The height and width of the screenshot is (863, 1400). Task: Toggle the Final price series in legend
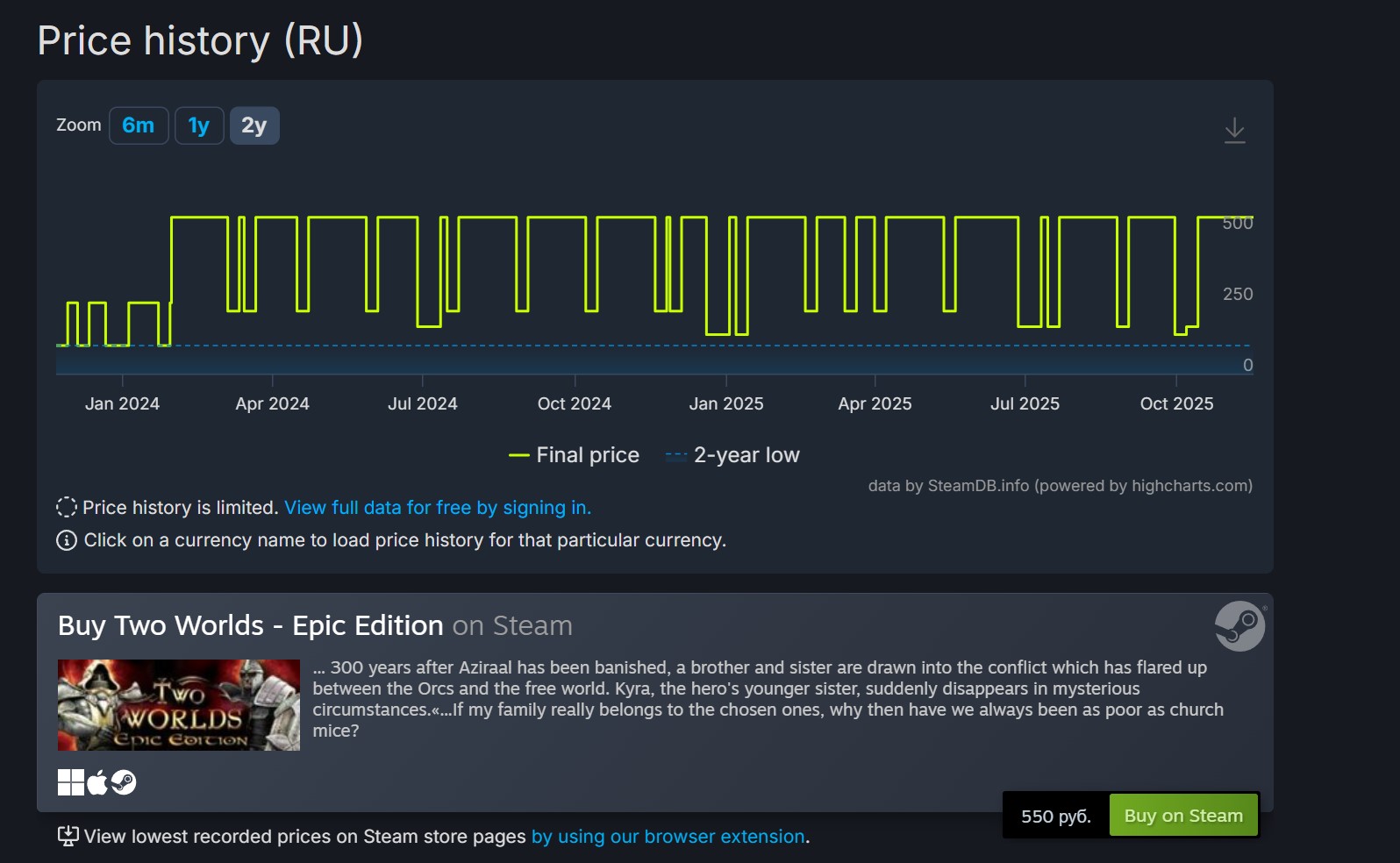pyautogui.click(x=574, y=455)
